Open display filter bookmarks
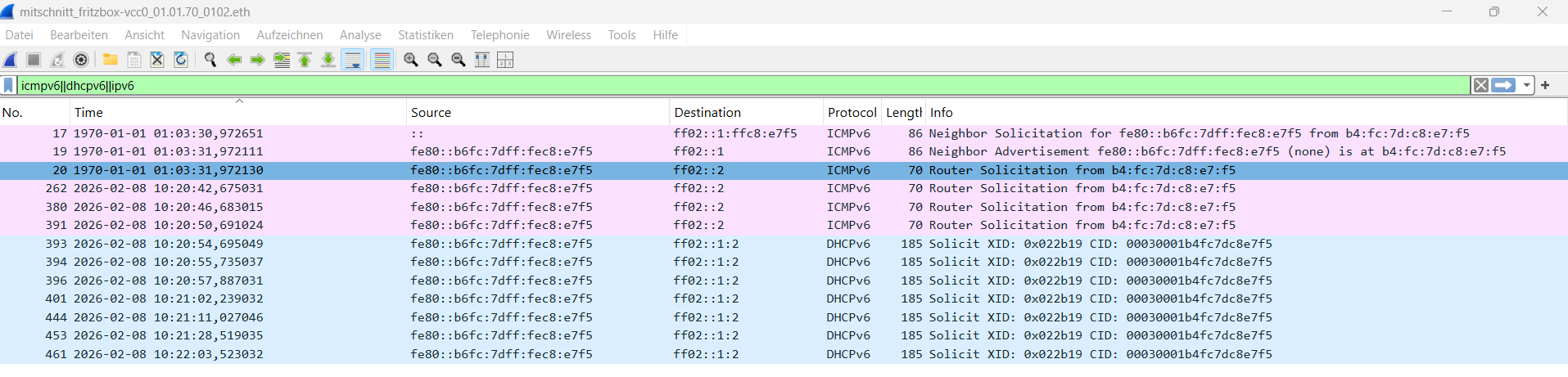This screenshot has width=1568, height=377. tap(8, 85)
